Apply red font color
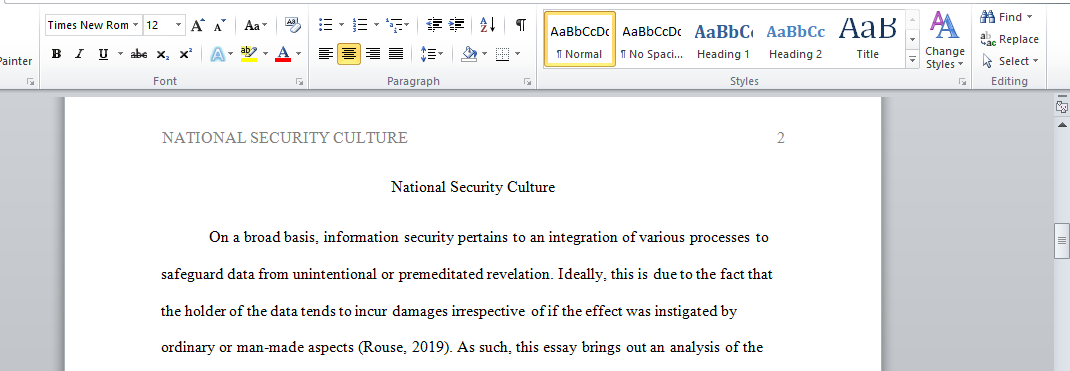This screenshot has width=1070, height=371. [283, 54]
